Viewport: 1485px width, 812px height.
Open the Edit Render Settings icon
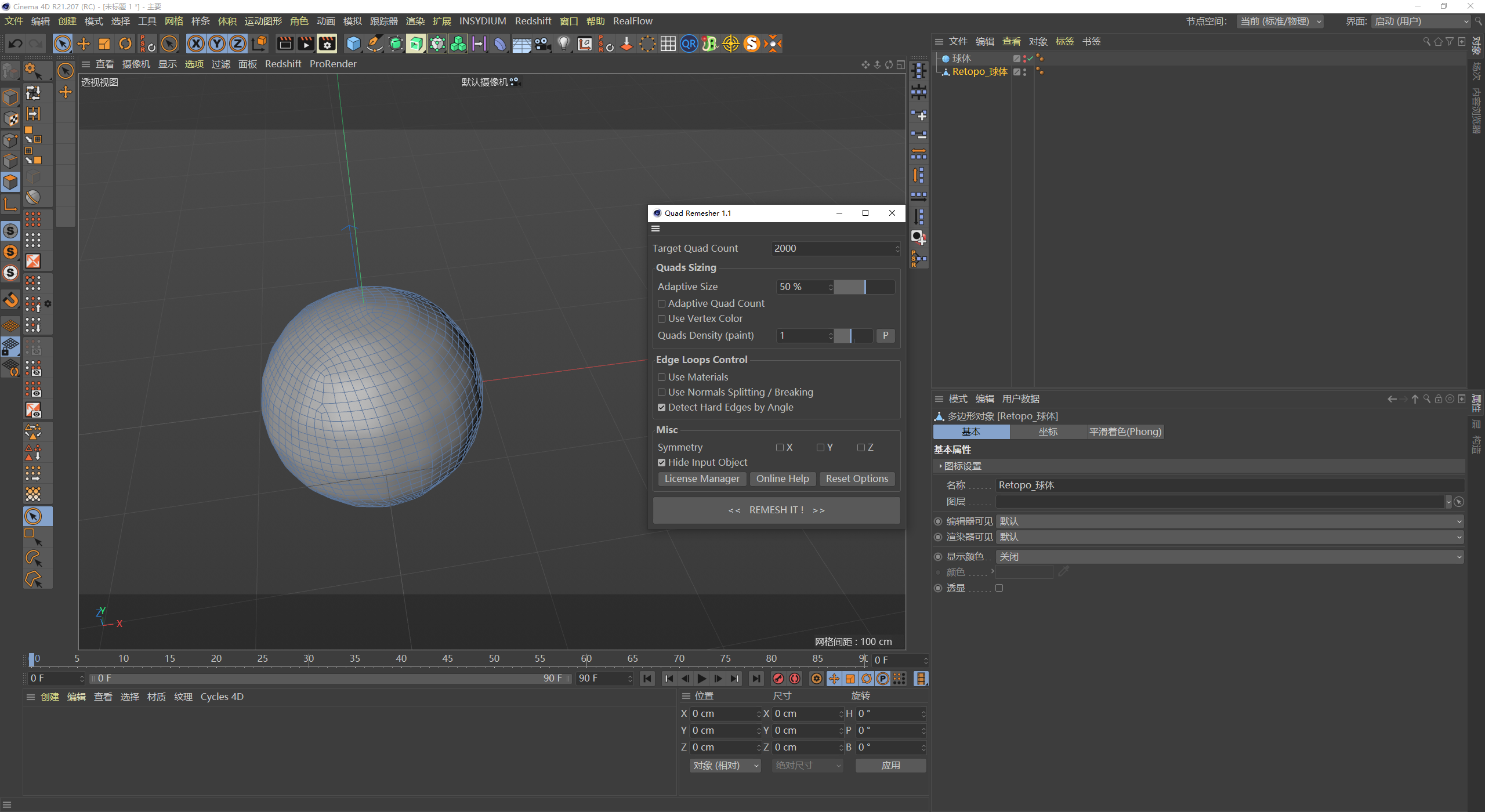pos(327,43)
